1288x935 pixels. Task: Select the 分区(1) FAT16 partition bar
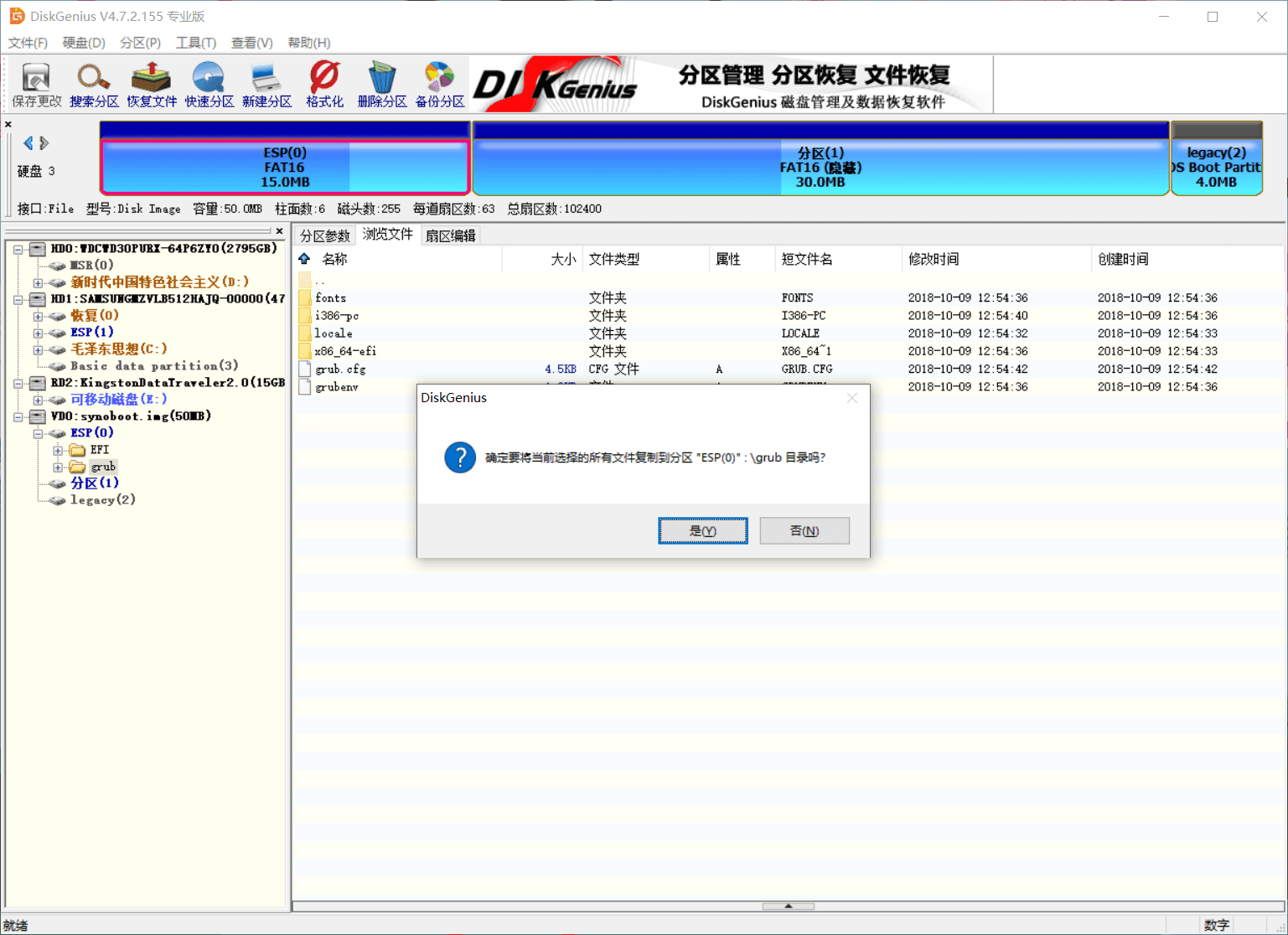820,167
